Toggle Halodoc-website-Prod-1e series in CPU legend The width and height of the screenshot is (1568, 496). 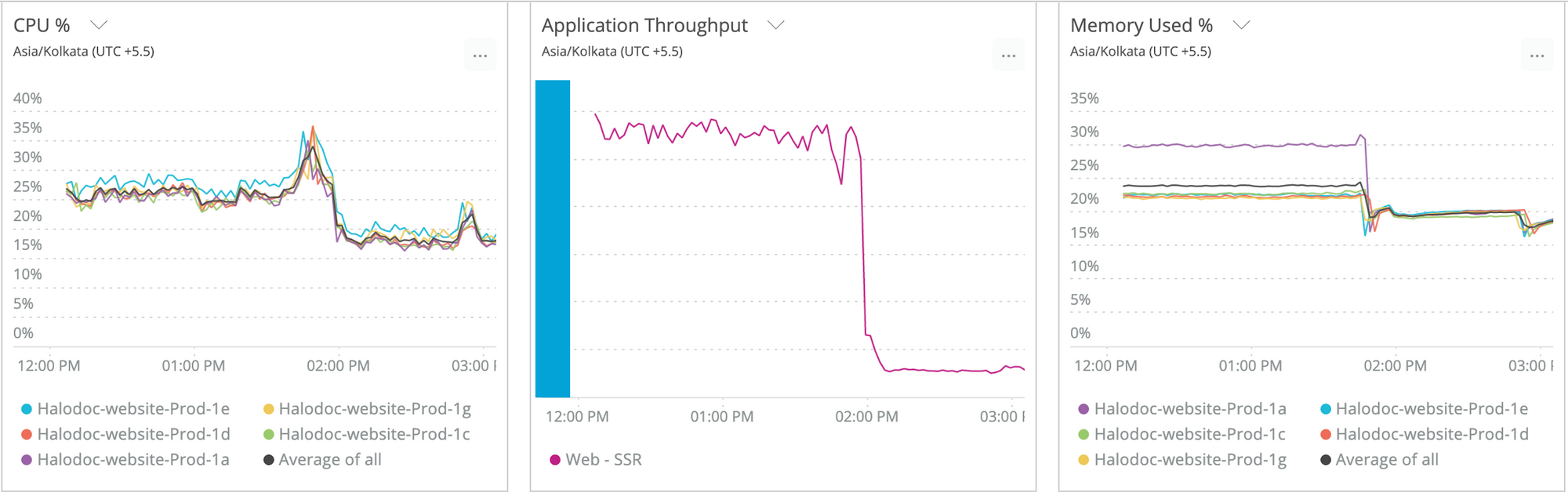click(125, 409)
